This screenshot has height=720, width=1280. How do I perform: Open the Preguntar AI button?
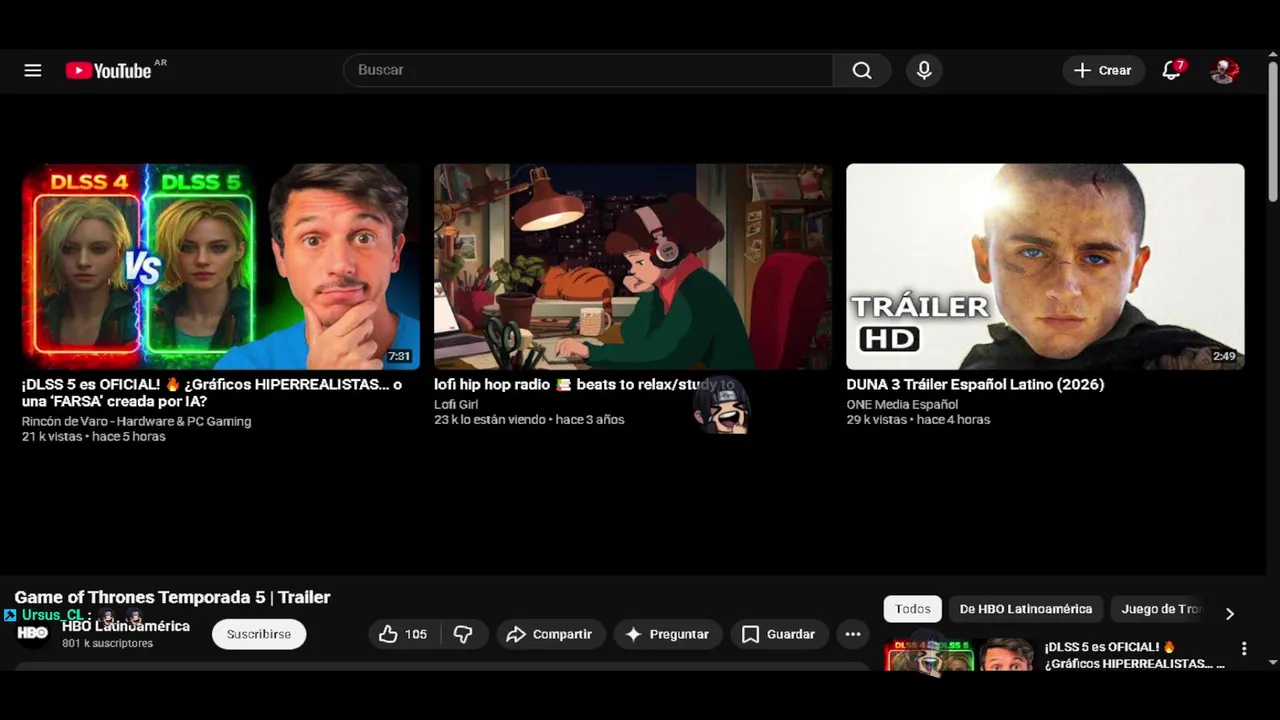click(x=667, y=634)
